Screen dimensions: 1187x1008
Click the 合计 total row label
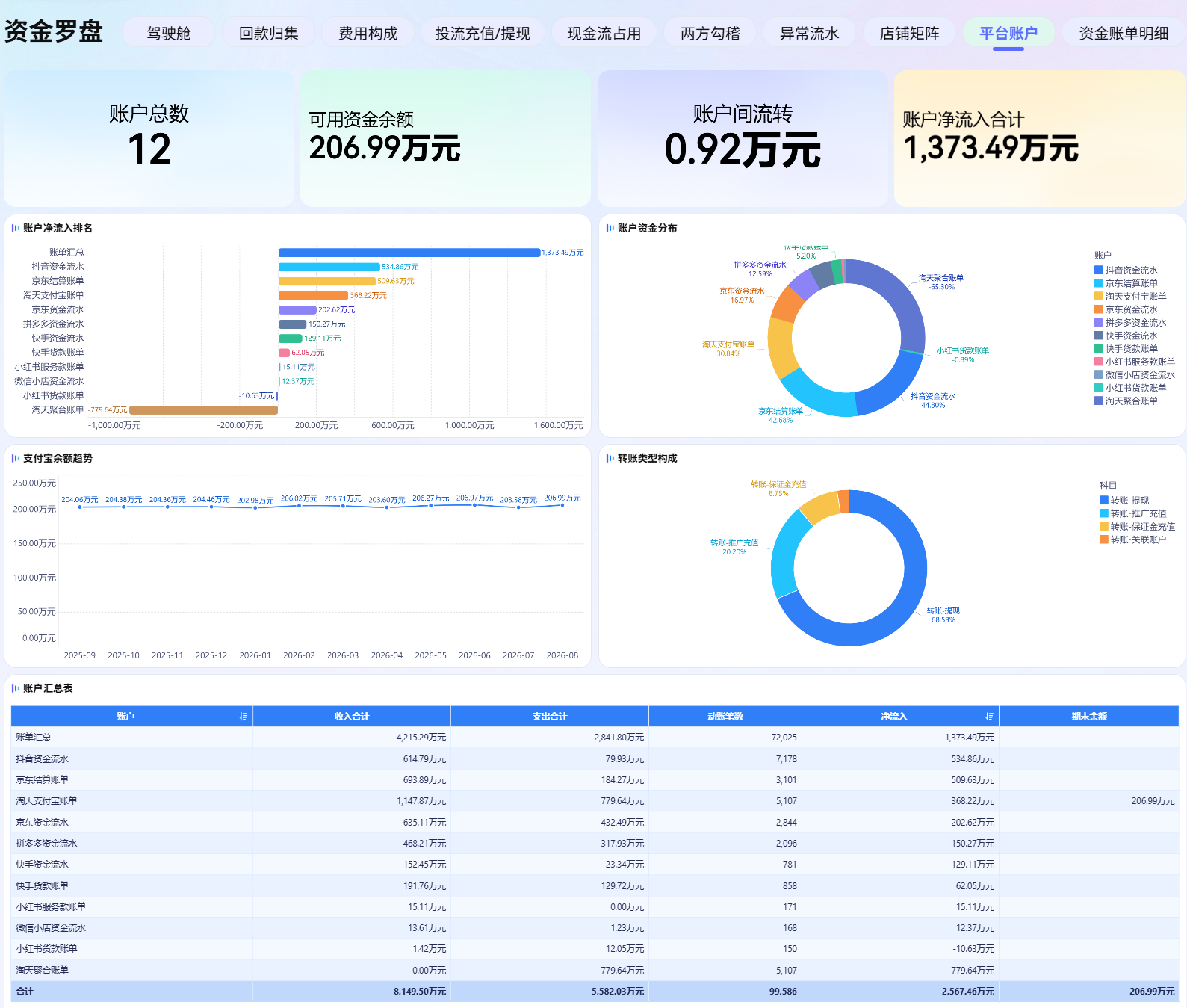coord(25,992)
